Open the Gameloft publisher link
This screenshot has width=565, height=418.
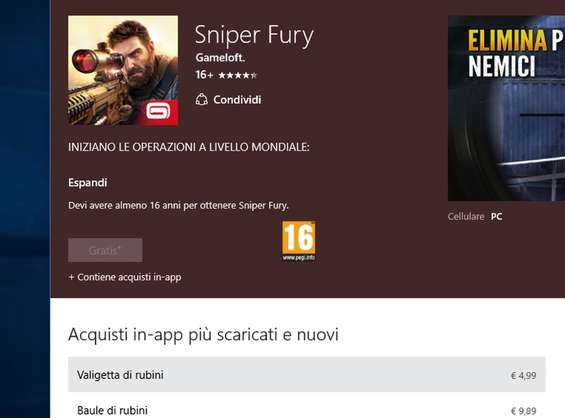pos(220,58)
